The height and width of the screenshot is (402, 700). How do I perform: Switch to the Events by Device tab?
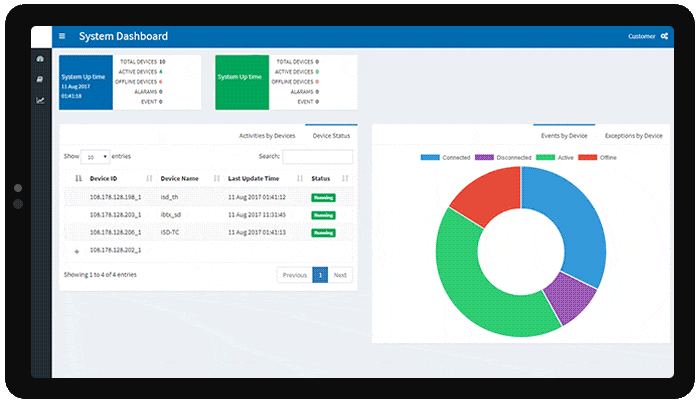pos(564,136)
